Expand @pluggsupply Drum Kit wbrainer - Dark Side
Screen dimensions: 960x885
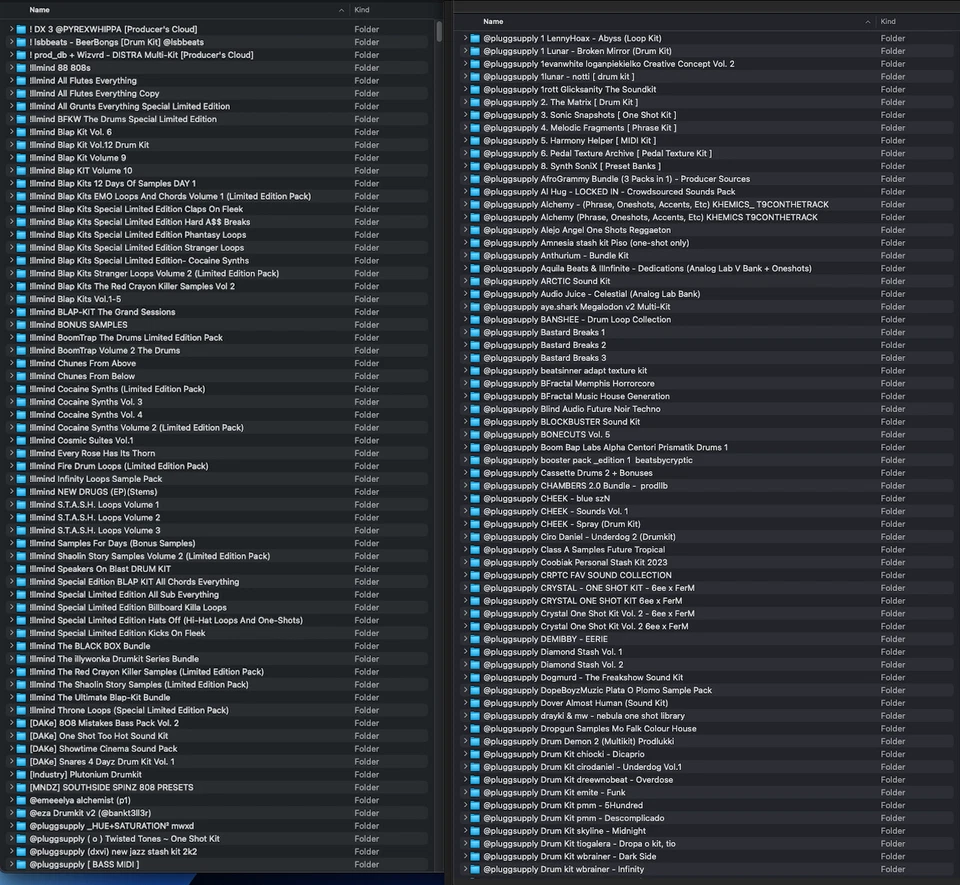pyautogui.click(x=465, y=857)
